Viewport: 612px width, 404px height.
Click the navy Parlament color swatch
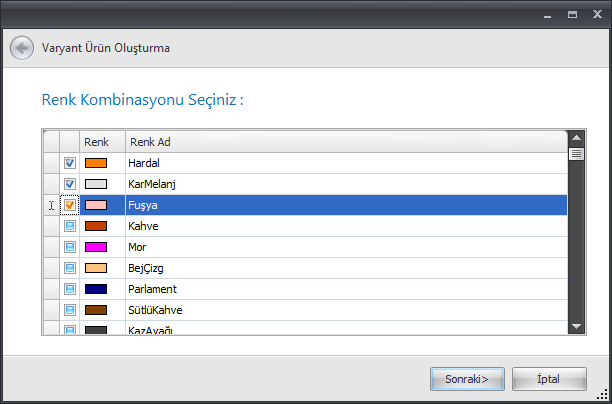[96, 289]
